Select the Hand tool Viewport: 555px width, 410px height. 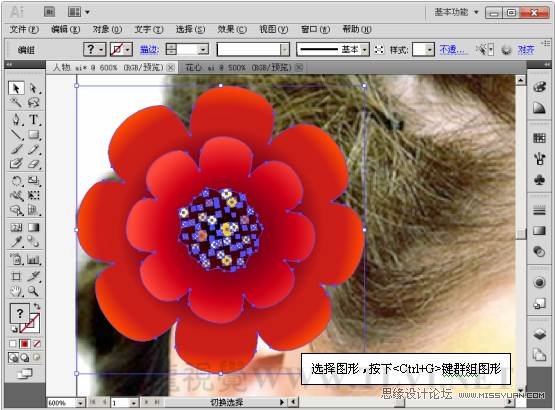(16, 291)
